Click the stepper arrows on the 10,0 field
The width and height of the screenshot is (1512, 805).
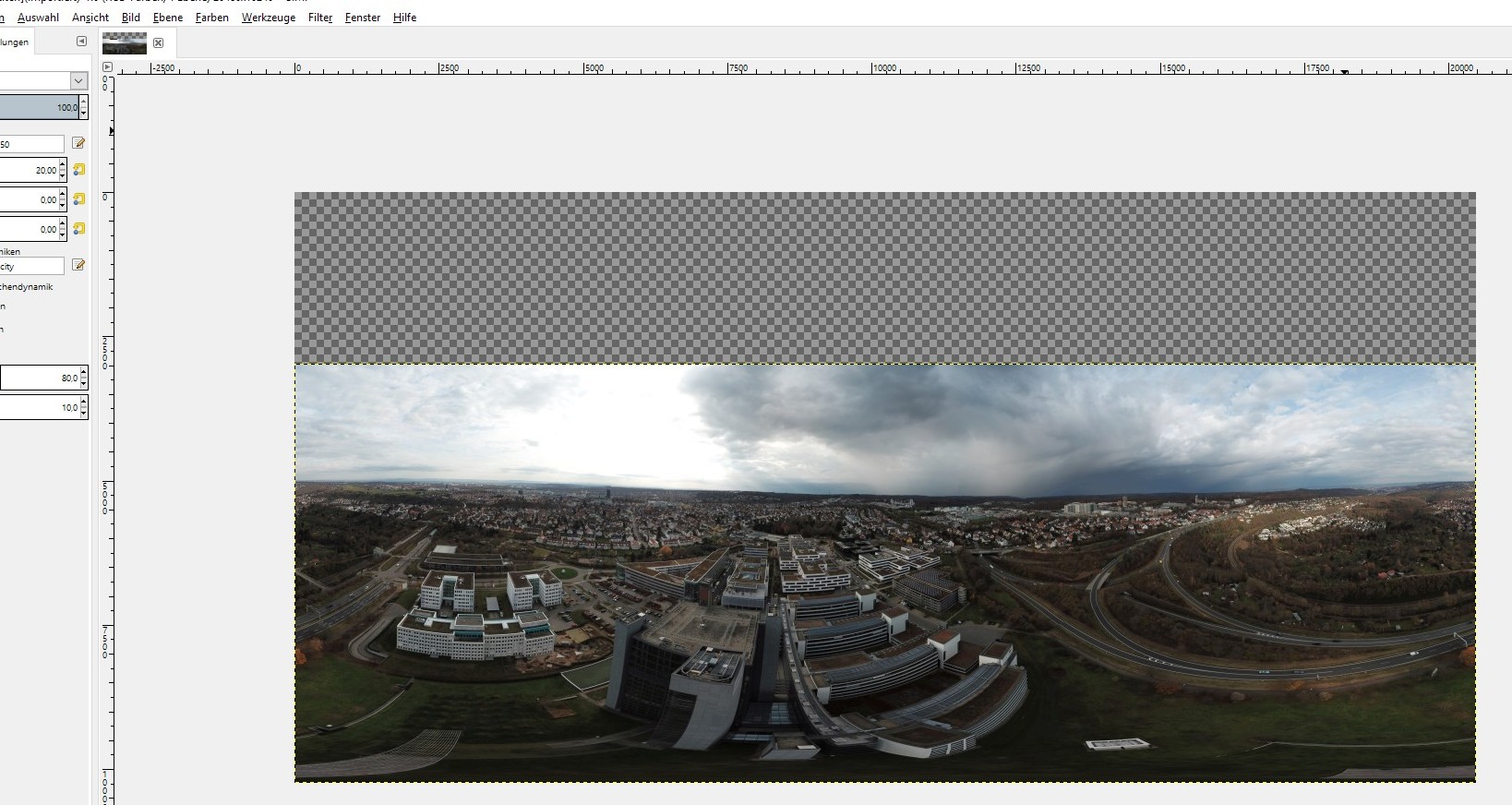[83, 407]
